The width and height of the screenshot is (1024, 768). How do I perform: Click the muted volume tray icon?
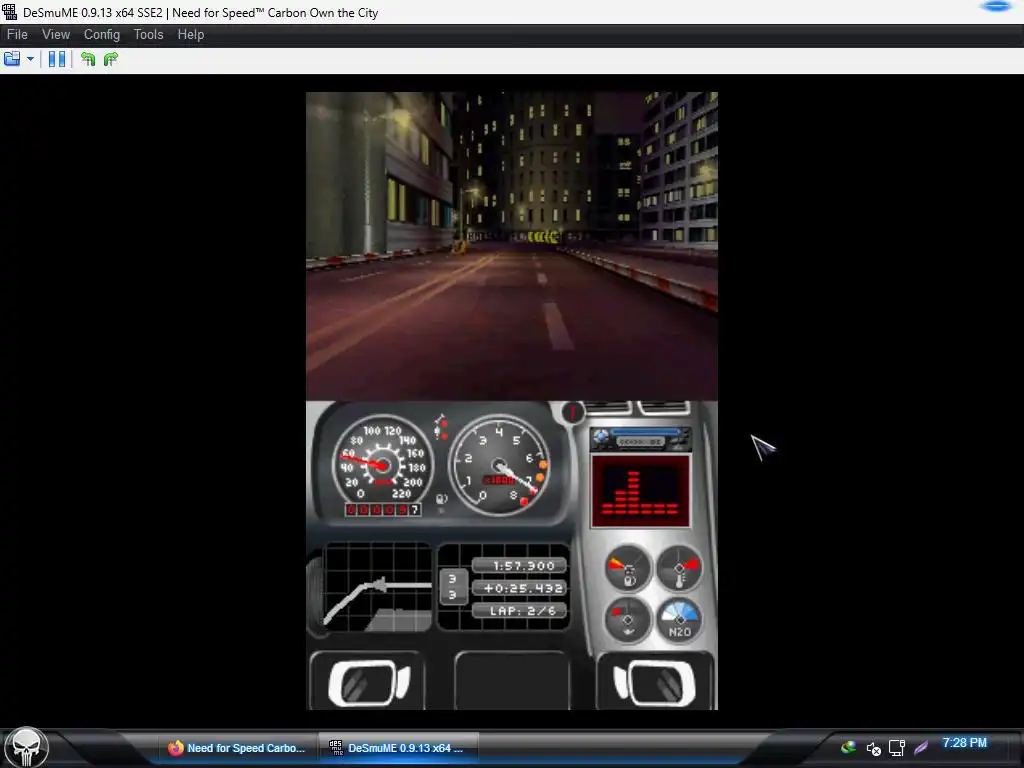tap(873, 748)
